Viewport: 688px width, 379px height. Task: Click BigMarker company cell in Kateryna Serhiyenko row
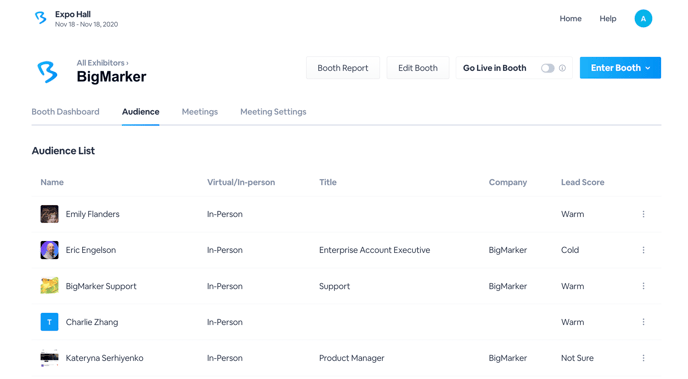[508, 358]
